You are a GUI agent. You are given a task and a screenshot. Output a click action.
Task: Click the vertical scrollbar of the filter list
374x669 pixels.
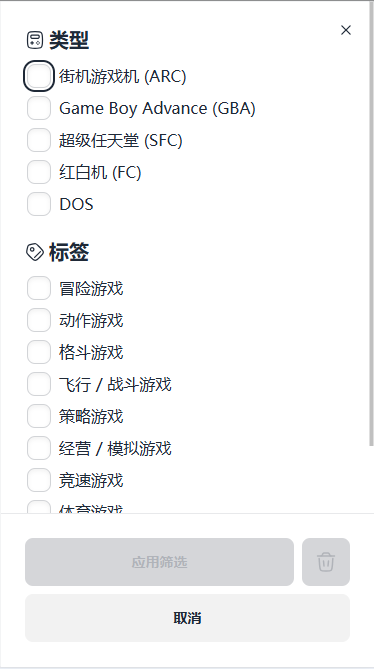click(x=371, y=224)
